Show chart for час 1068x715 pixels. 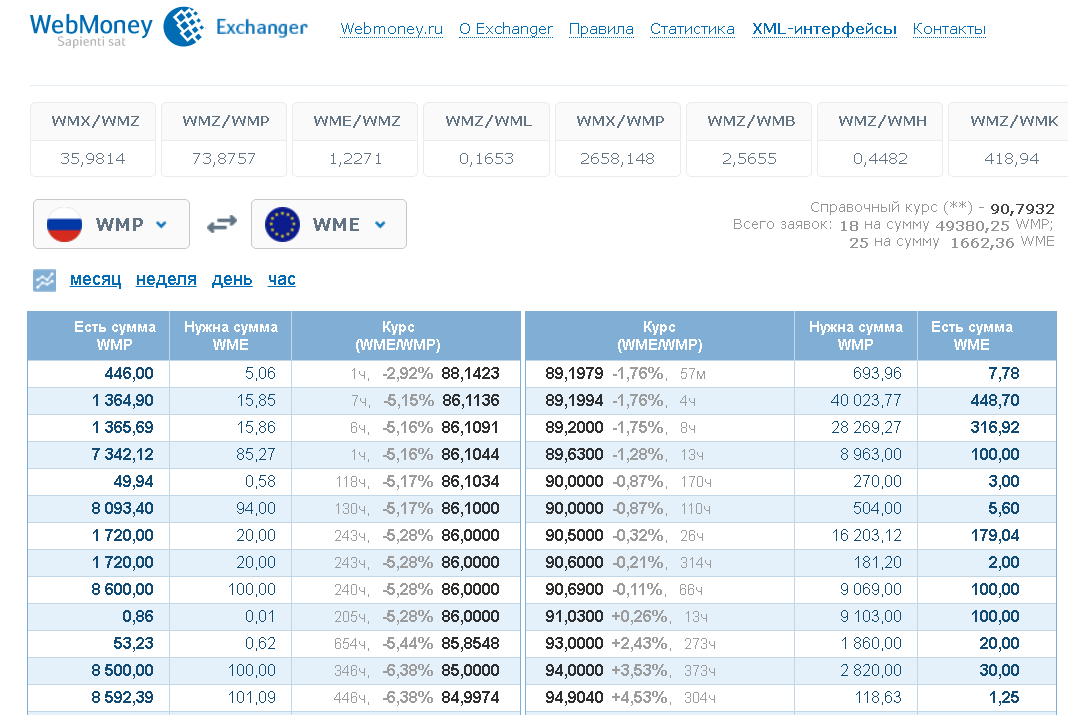(281, 279)
